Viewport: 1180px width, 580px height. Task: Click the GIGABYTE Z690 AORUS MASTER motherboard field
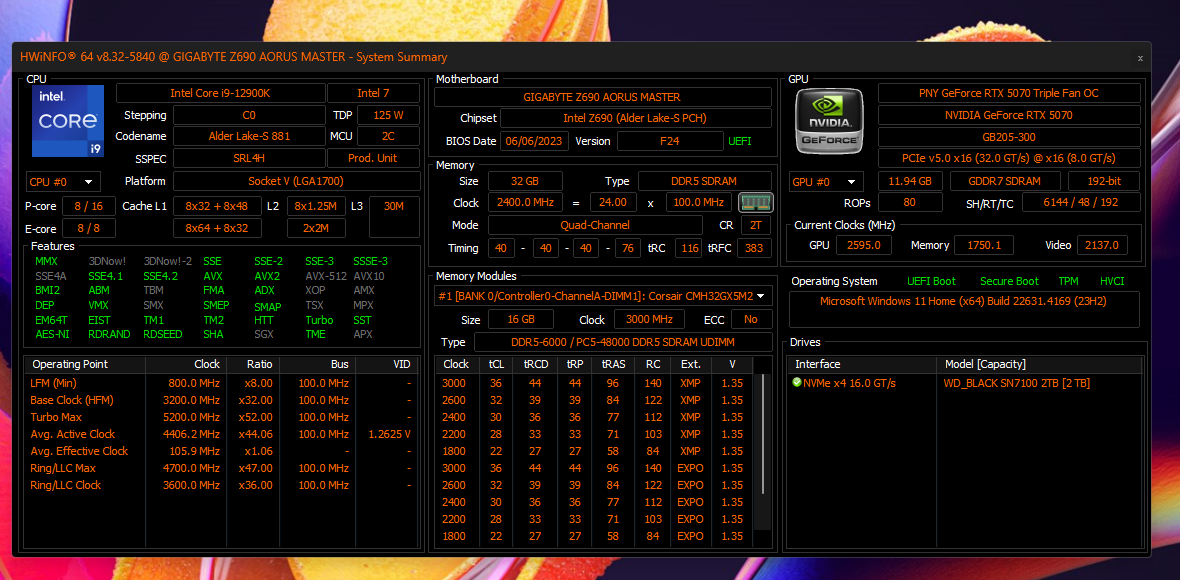603,97
